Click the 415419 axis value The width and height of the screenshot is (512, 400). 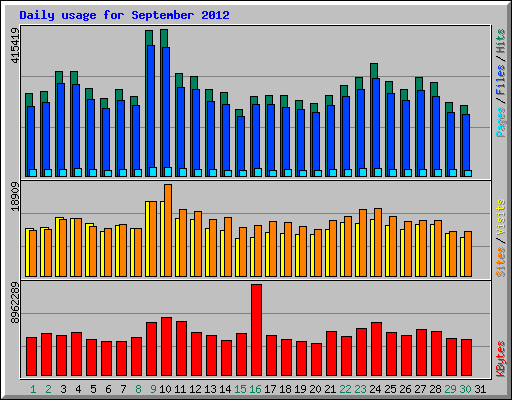pos(15,46)
